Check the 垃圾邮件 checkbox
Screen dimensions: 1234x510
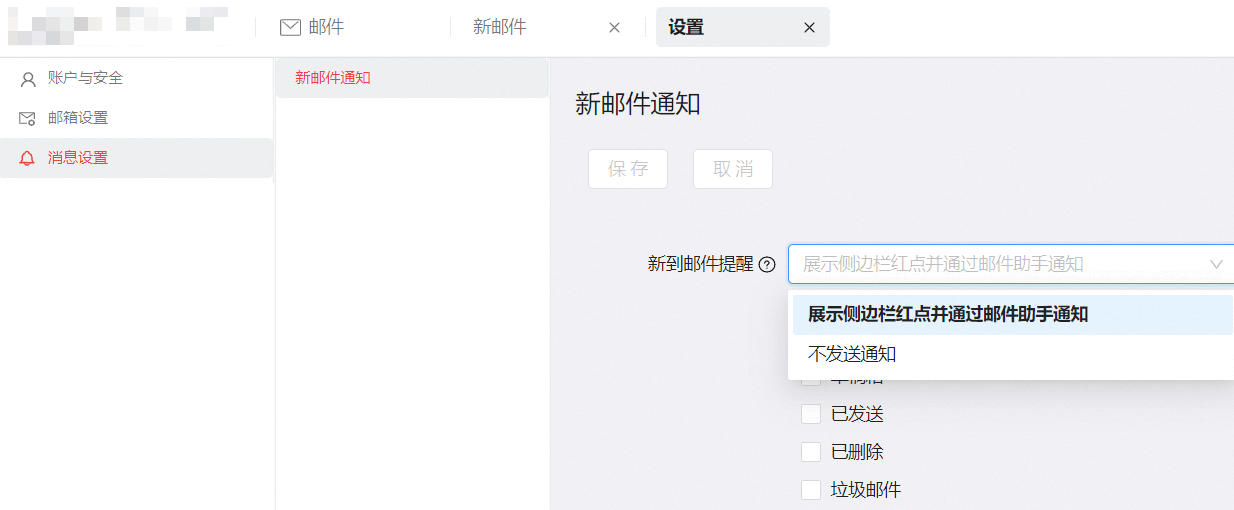[811, 490]
